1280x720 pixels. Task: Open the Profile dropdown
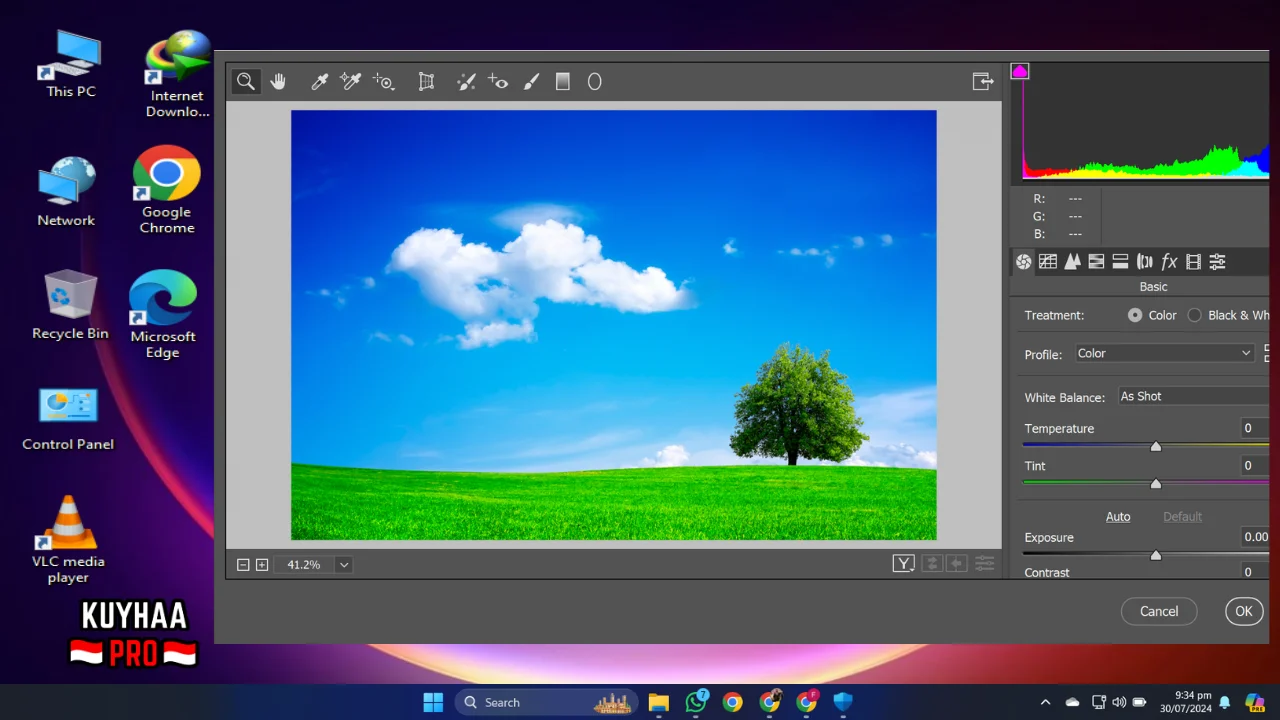(x=1164, y=353)
